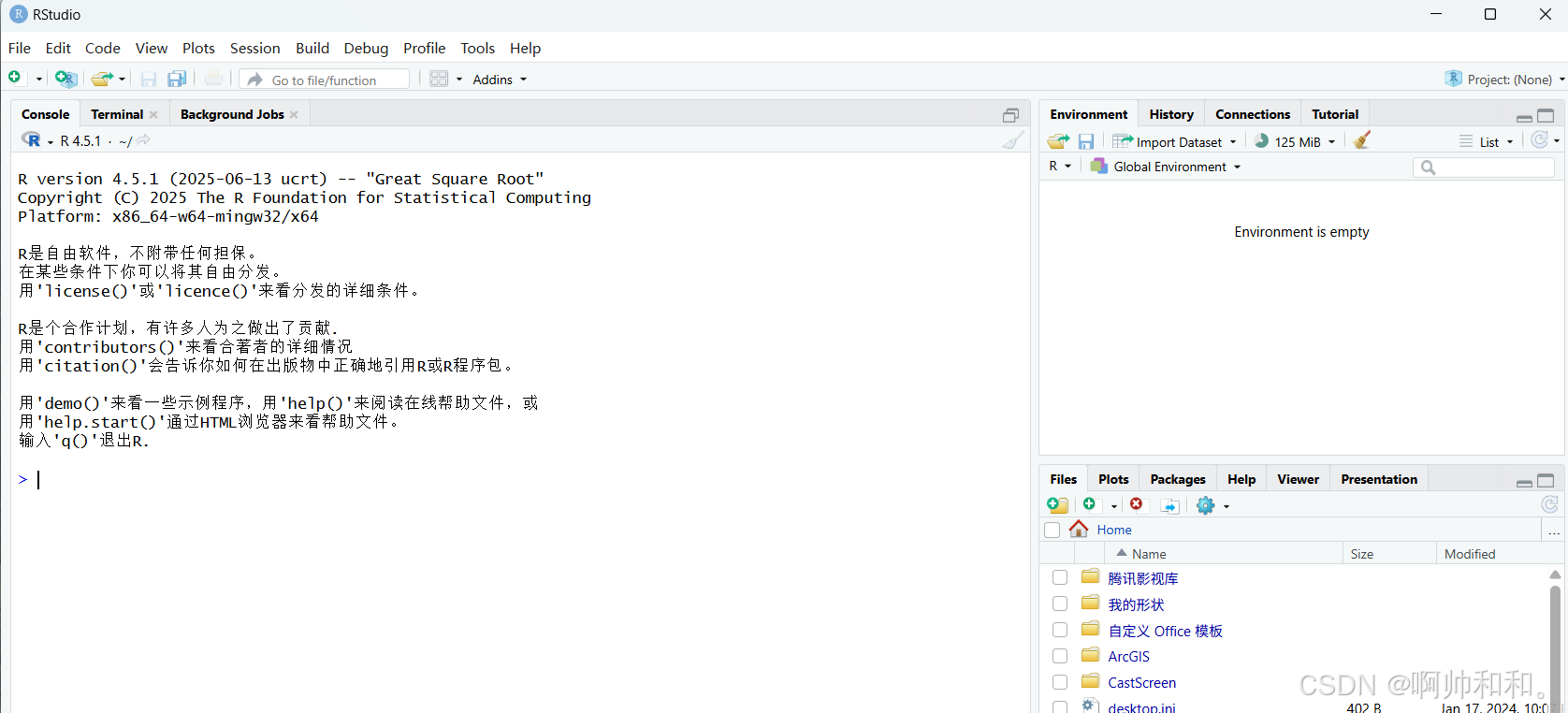This screenshot has width=1568, height=713.
Task: Click the Go to file/function field
Action: [325, 80]
